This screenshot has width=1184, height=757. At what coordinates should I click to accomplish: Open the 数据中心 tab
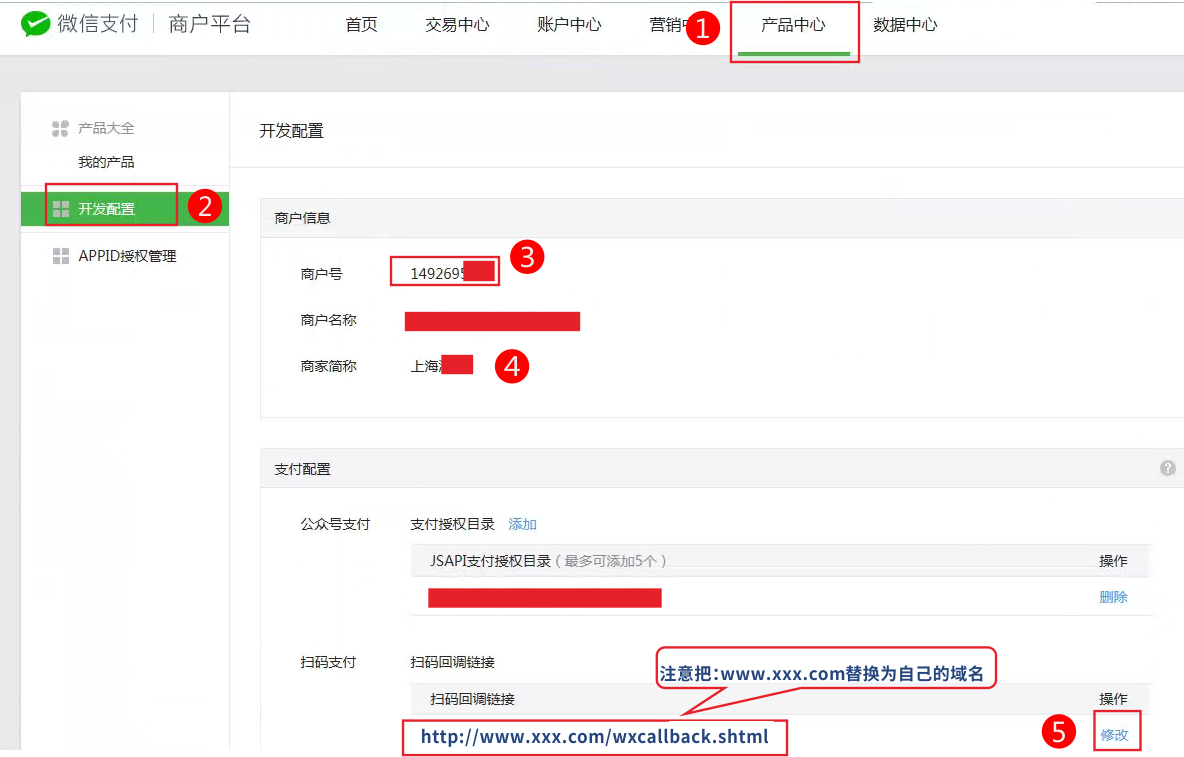click(905, 25)
